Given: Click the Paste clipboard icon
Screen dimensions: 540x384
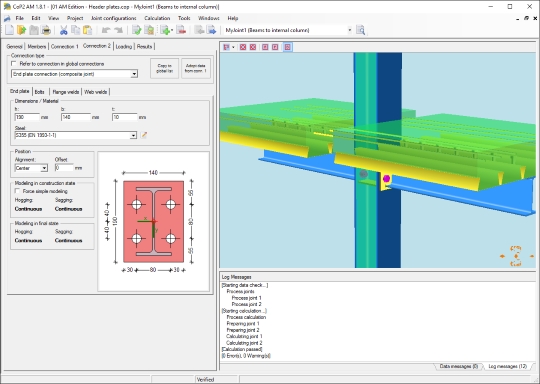Looking at the screenshot, I should point(87,30).
